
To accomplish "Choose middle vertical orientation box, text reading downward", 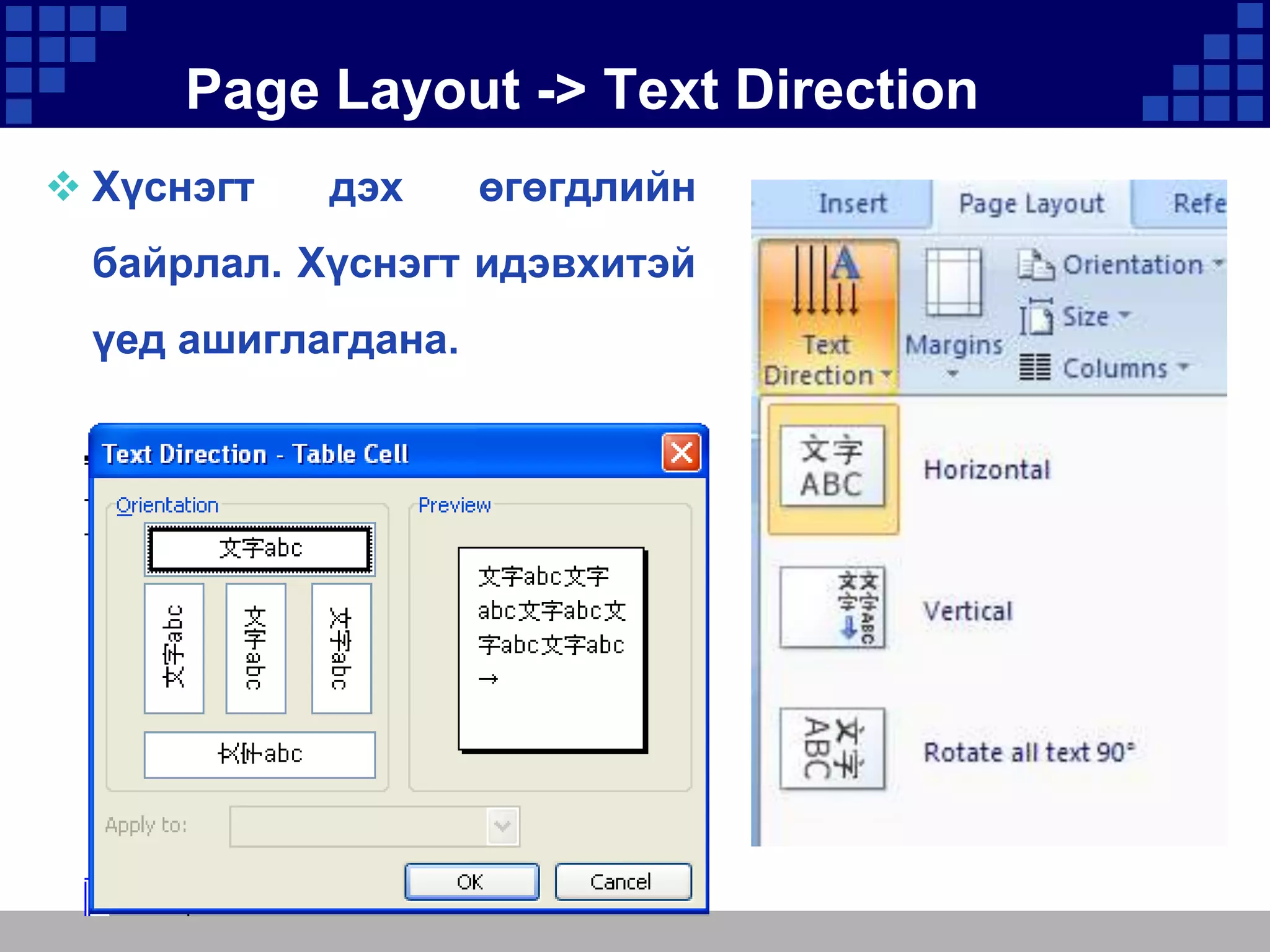I will tap(255, 648).
